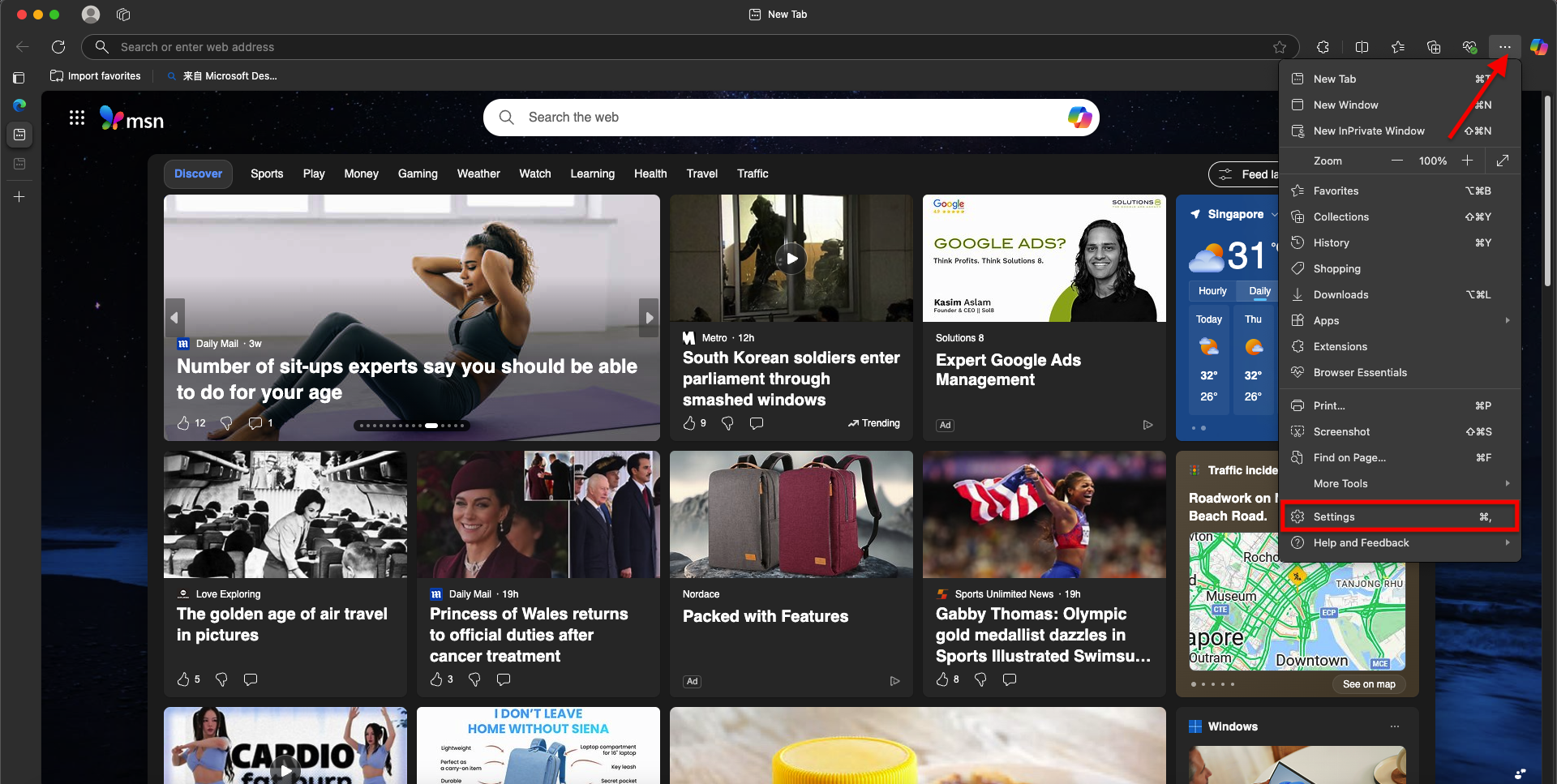Open Browser Essentials menu item
Viewport: 1557px width, 784px height.
point(1400,372)
